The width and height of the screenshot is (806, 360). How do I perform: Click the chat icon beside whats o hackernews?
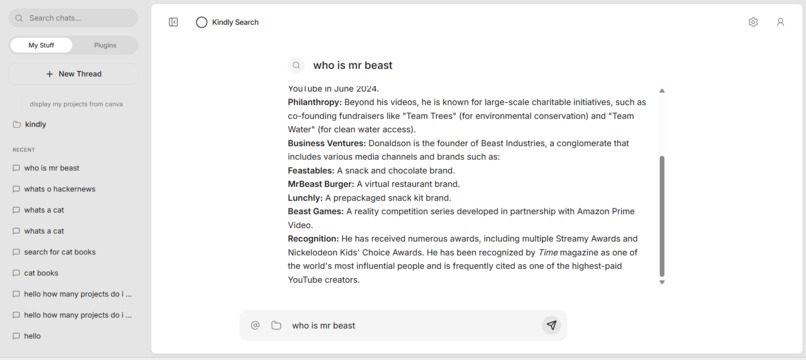click(16, 189)
